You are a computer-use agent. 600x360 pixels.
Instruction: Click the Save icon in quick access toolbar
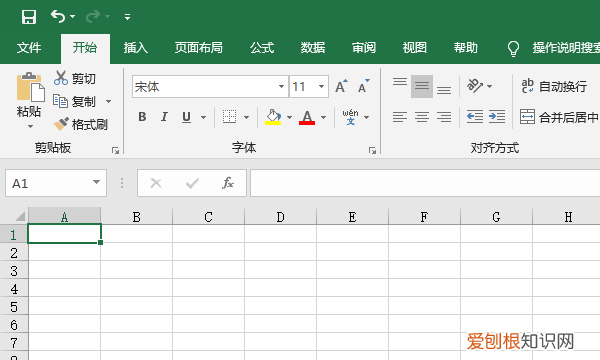pos(29,17)
